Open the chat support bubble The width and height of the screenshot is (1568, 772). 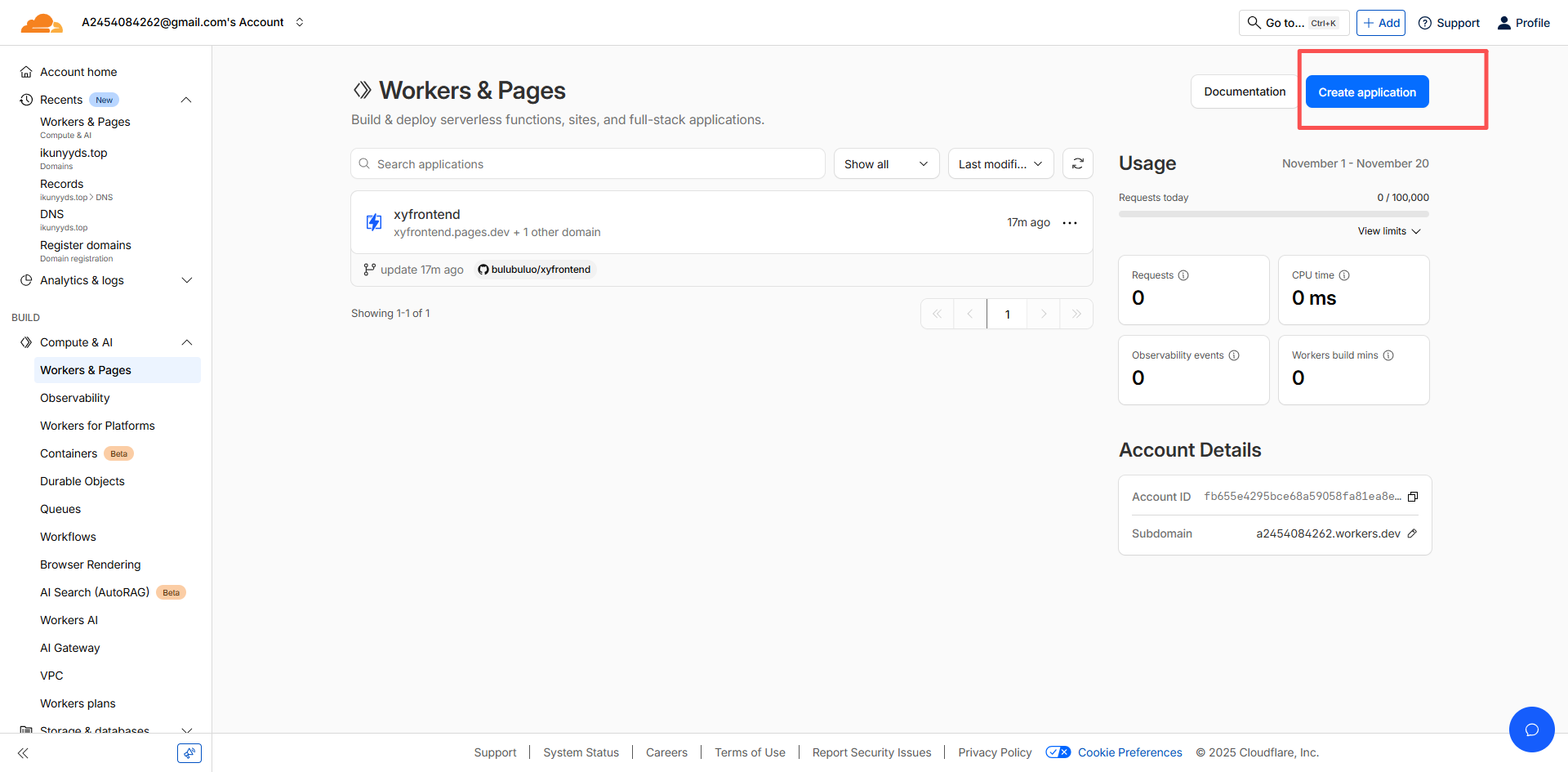pos(1531,729)
